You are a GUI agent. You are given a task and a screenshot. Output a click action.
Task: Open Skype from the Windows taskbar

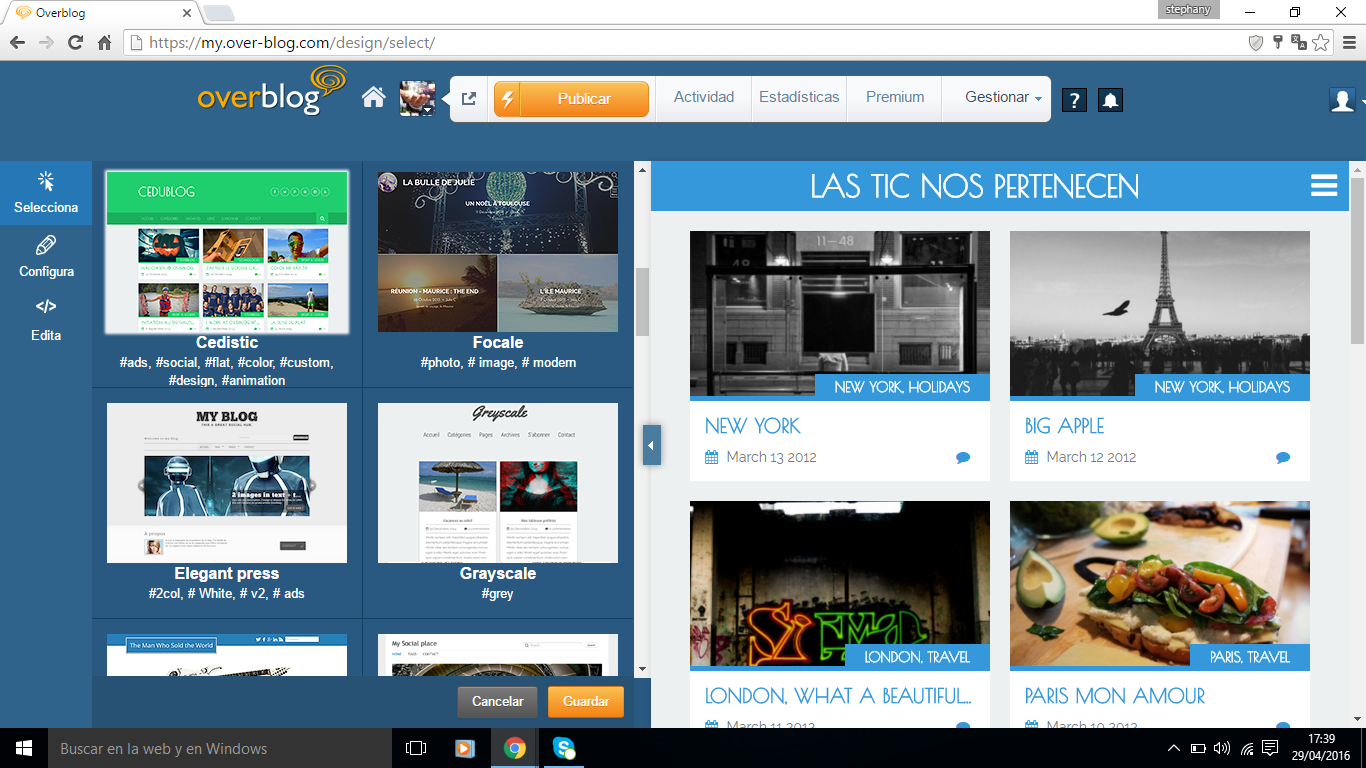click(x=564, y=748)
